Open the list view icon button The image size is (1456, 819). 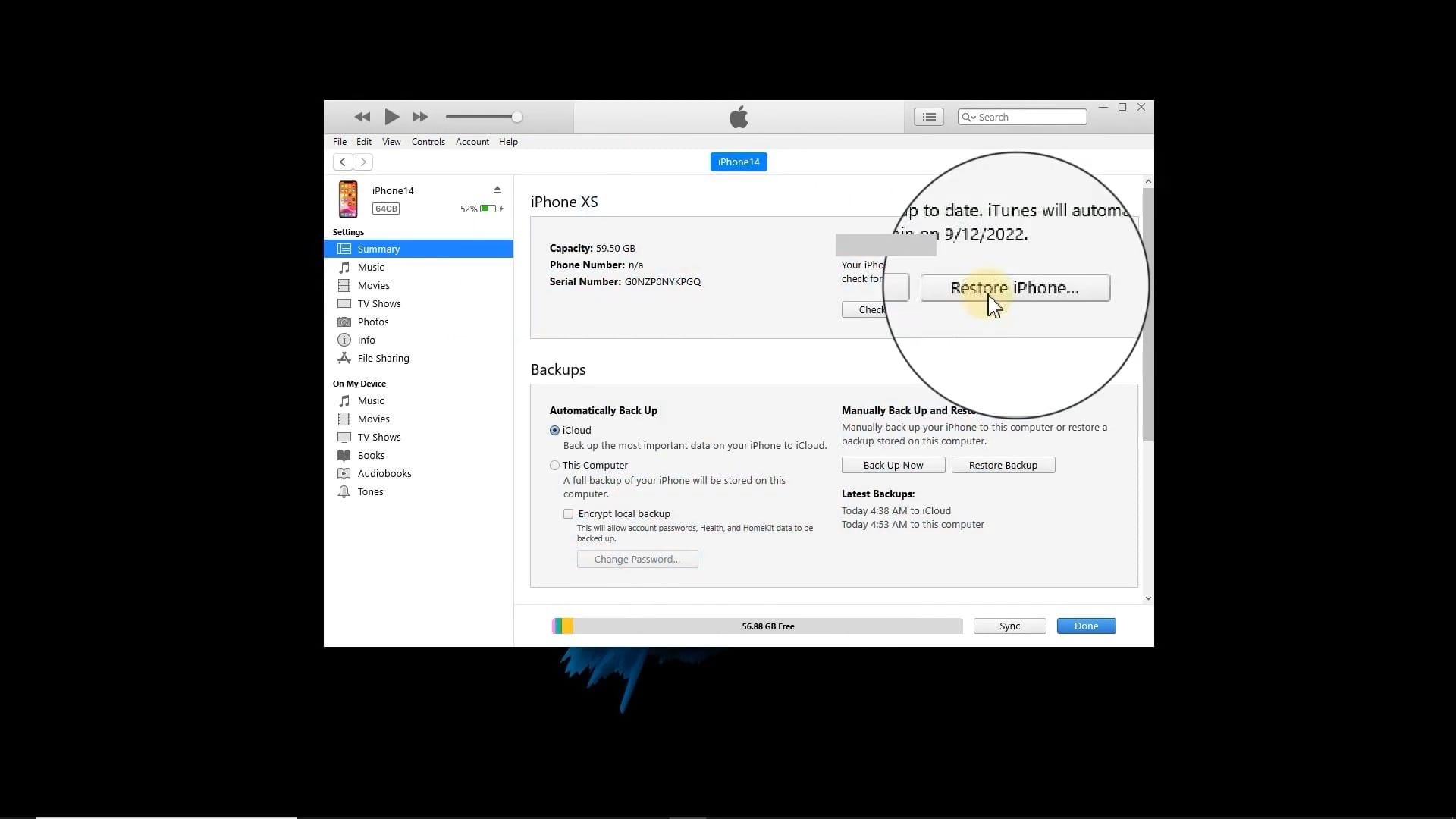pos(928,117)
